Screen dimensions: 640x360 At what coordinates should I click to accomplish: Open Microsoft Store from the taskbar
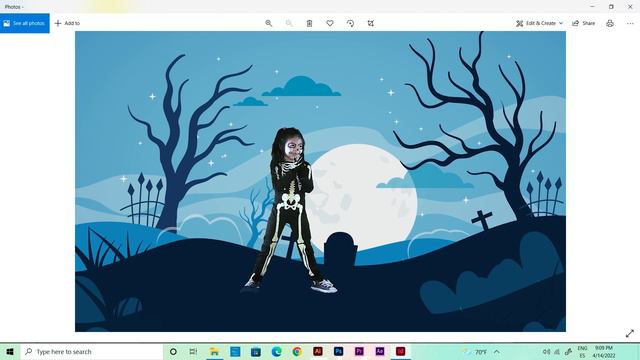(256, 351)
